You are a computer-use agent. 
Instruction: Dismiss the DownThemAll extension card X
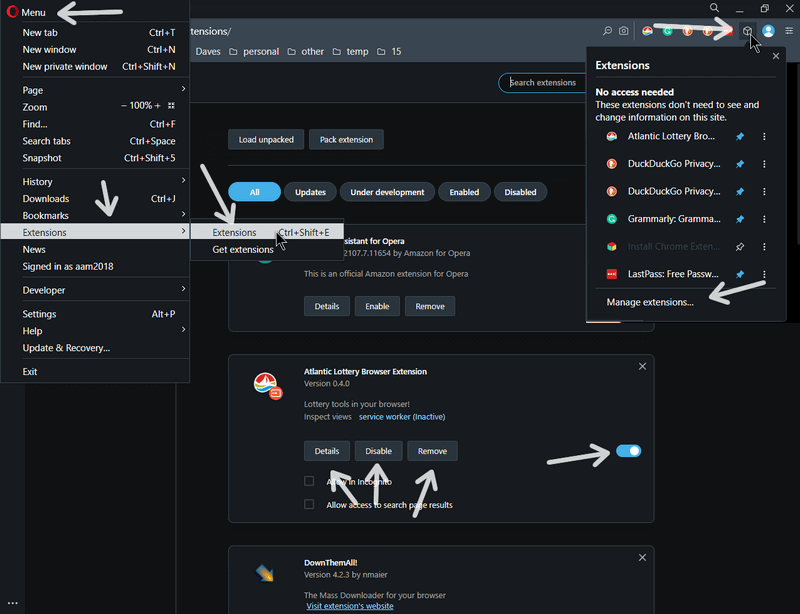(x=642, y=558)
